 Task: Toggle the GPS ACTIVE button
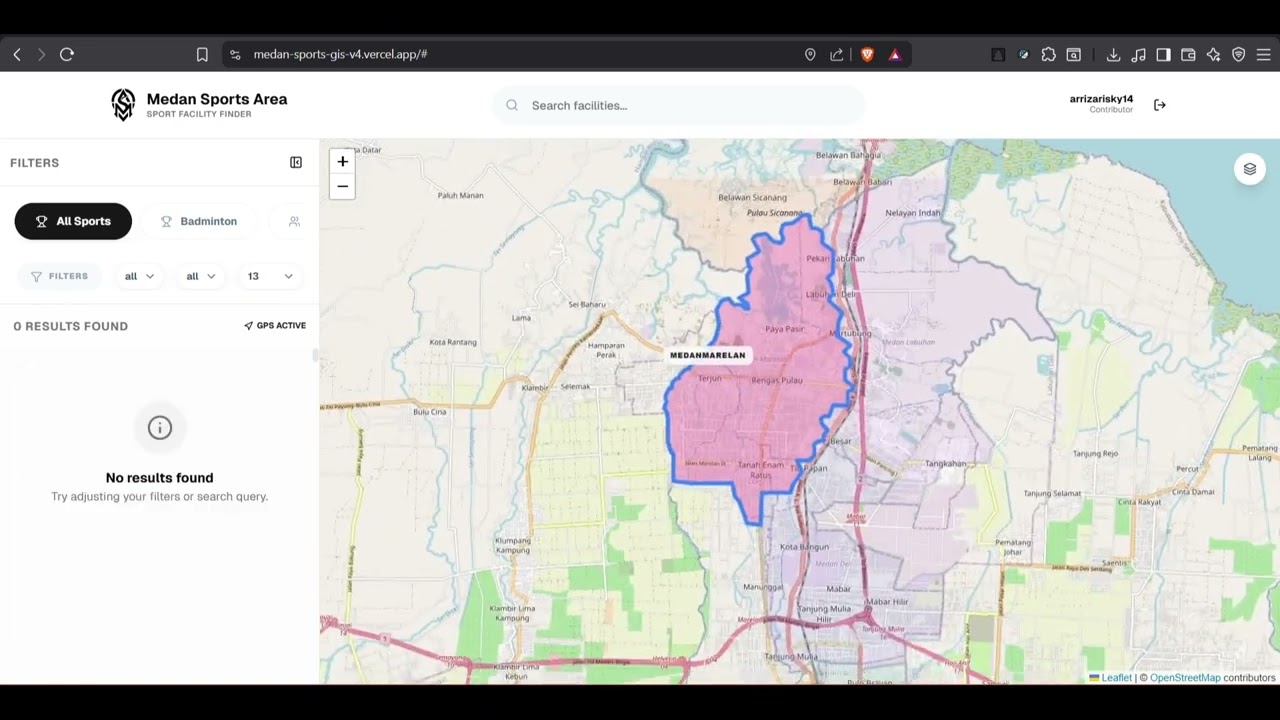(x=275, y=325)
